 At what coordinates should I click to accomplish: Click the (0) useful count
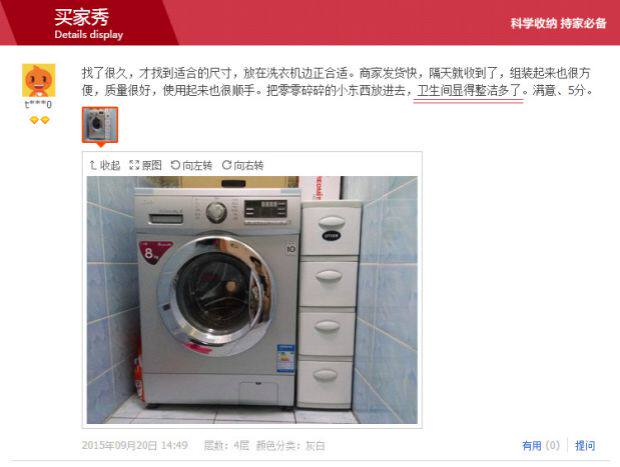pyautogui.click(x=552, y=446)
